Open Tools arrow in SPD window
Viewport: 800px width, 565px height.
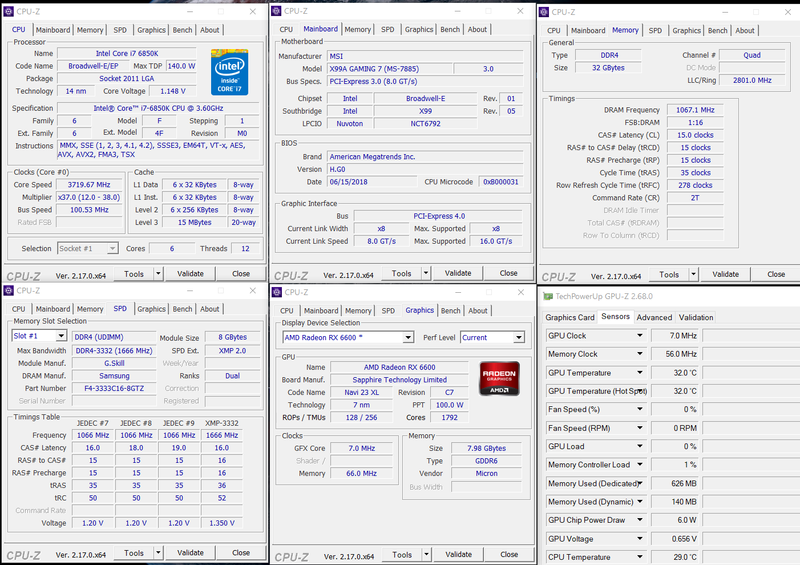[158, 553]
